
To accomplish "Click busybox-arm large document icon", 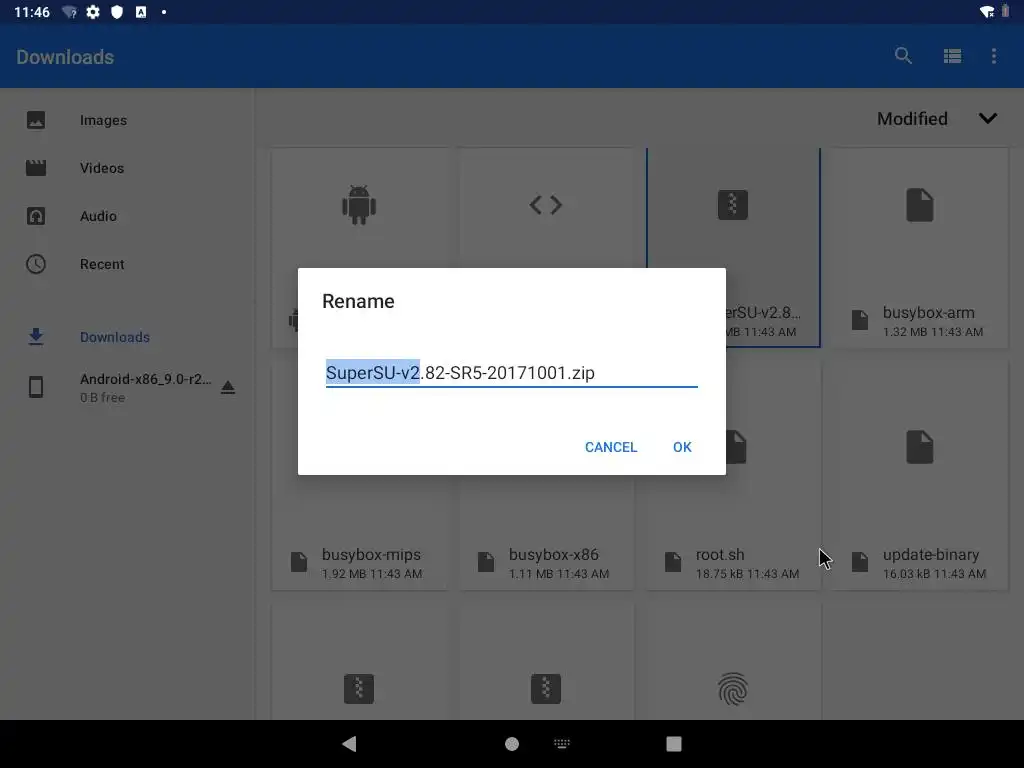I will 920,205.
